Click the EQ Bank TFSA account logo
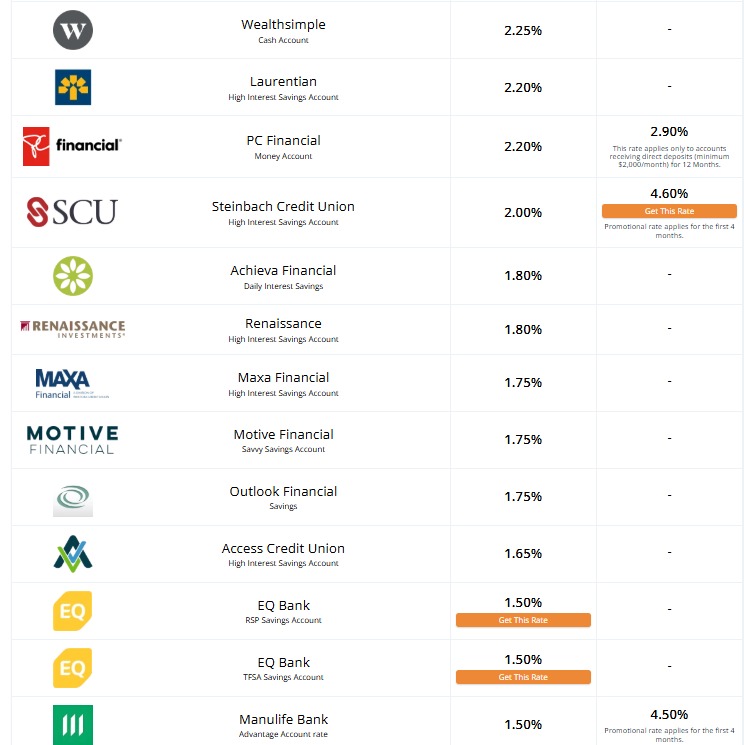 click(73, 668)
